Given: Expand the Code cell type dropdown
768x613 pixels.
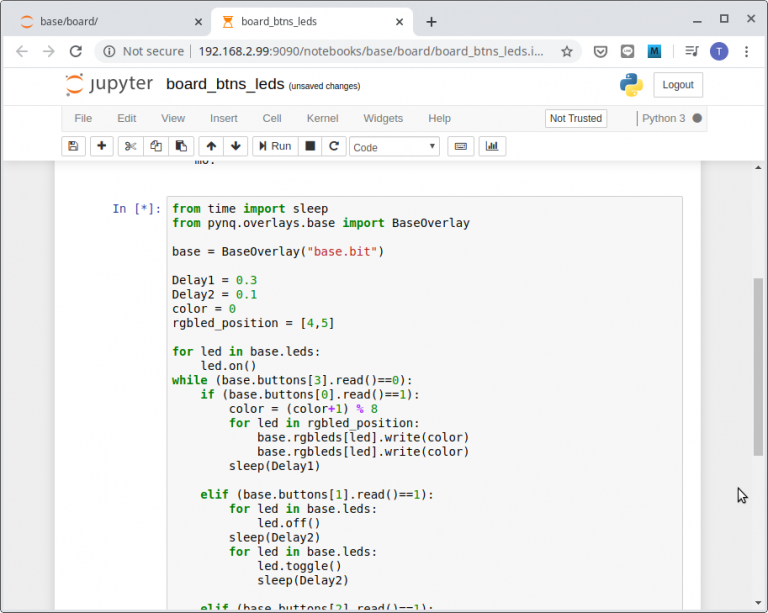Looking at the screenshot, I should tap(394, 147).
